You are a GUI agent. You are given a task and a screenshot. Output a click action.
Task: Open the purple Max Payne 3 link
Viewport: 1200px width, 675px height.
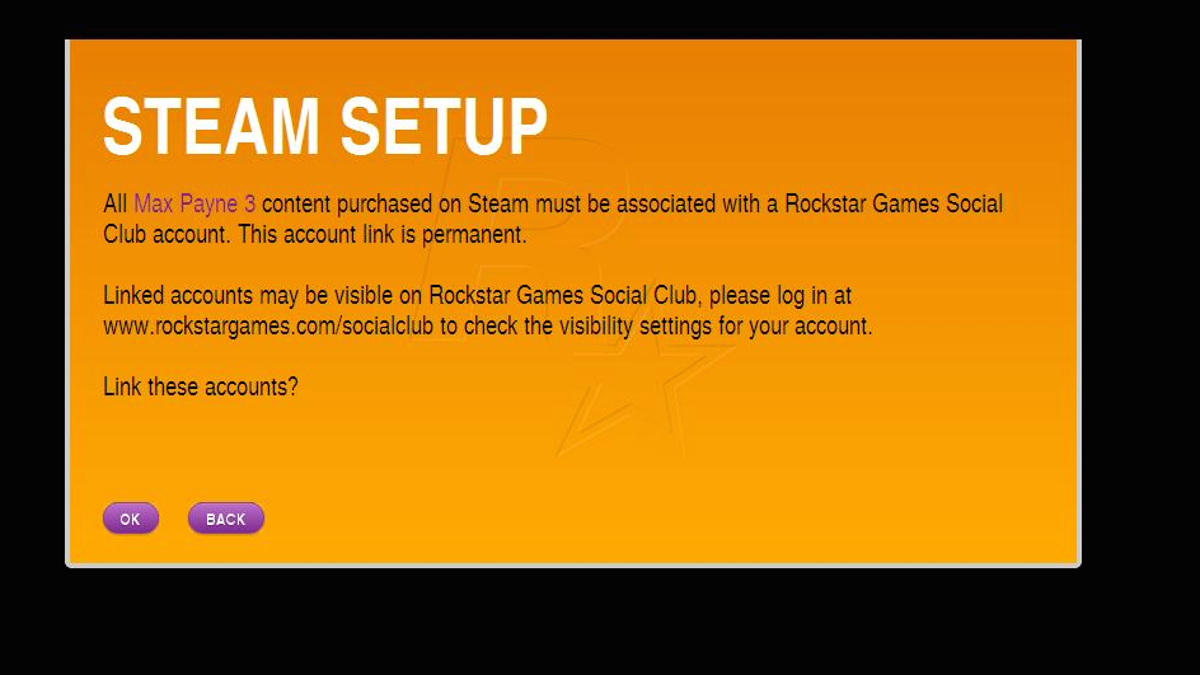(x=195, y=205)
